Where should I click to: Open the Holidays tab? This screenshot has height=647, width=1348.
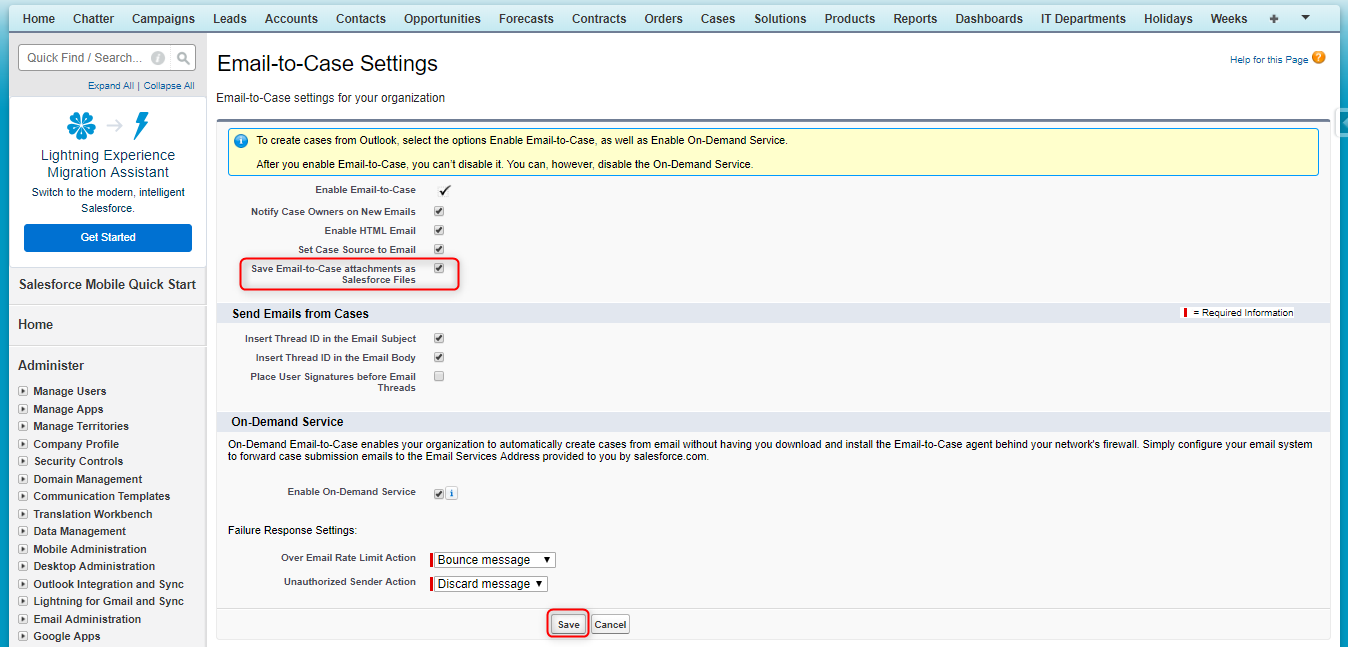1168,18
